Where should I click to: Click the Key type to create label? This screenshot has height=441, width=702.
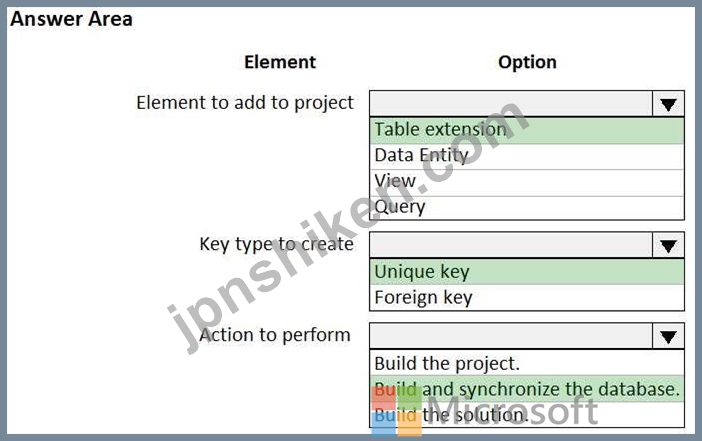[276, 244]
